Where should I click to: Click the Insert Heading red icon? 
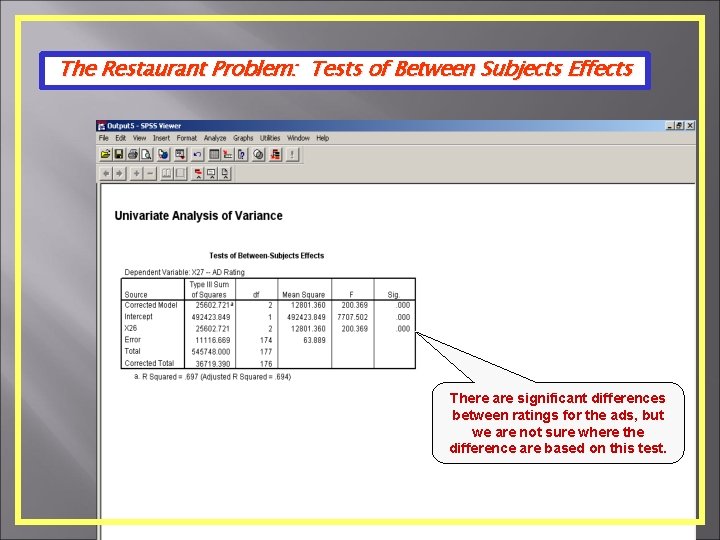[x=198, y=174]
